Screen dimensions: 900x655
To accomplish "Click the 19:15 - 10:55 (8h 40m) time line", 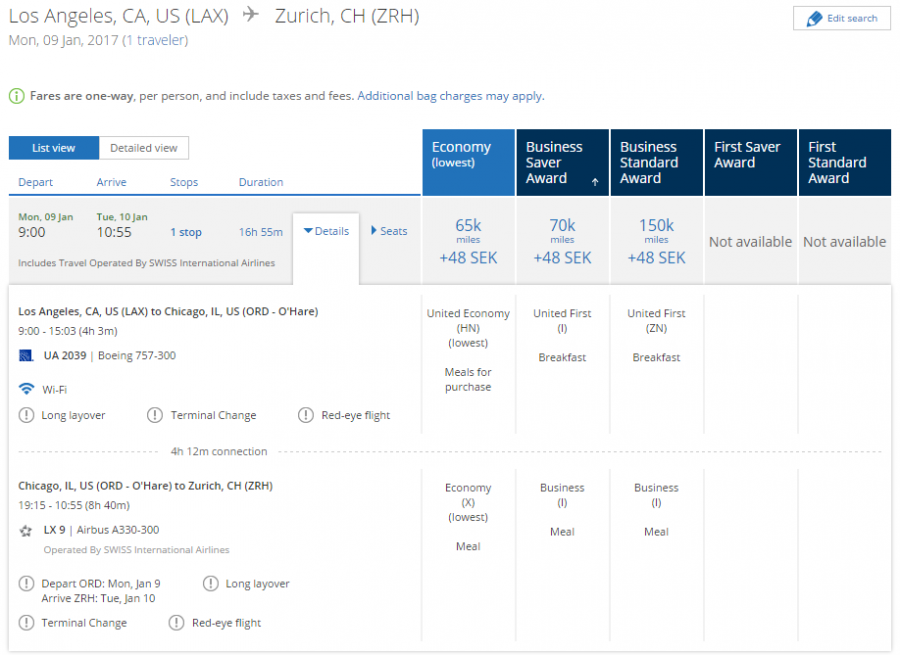I will pyautogui.click(x=74, y=506).
